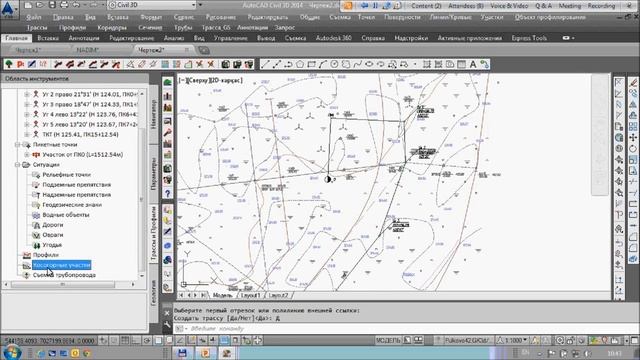Click the green tree icon in toolbar
The height and width of the screenshot is (360, 640).
coord(9,64)
